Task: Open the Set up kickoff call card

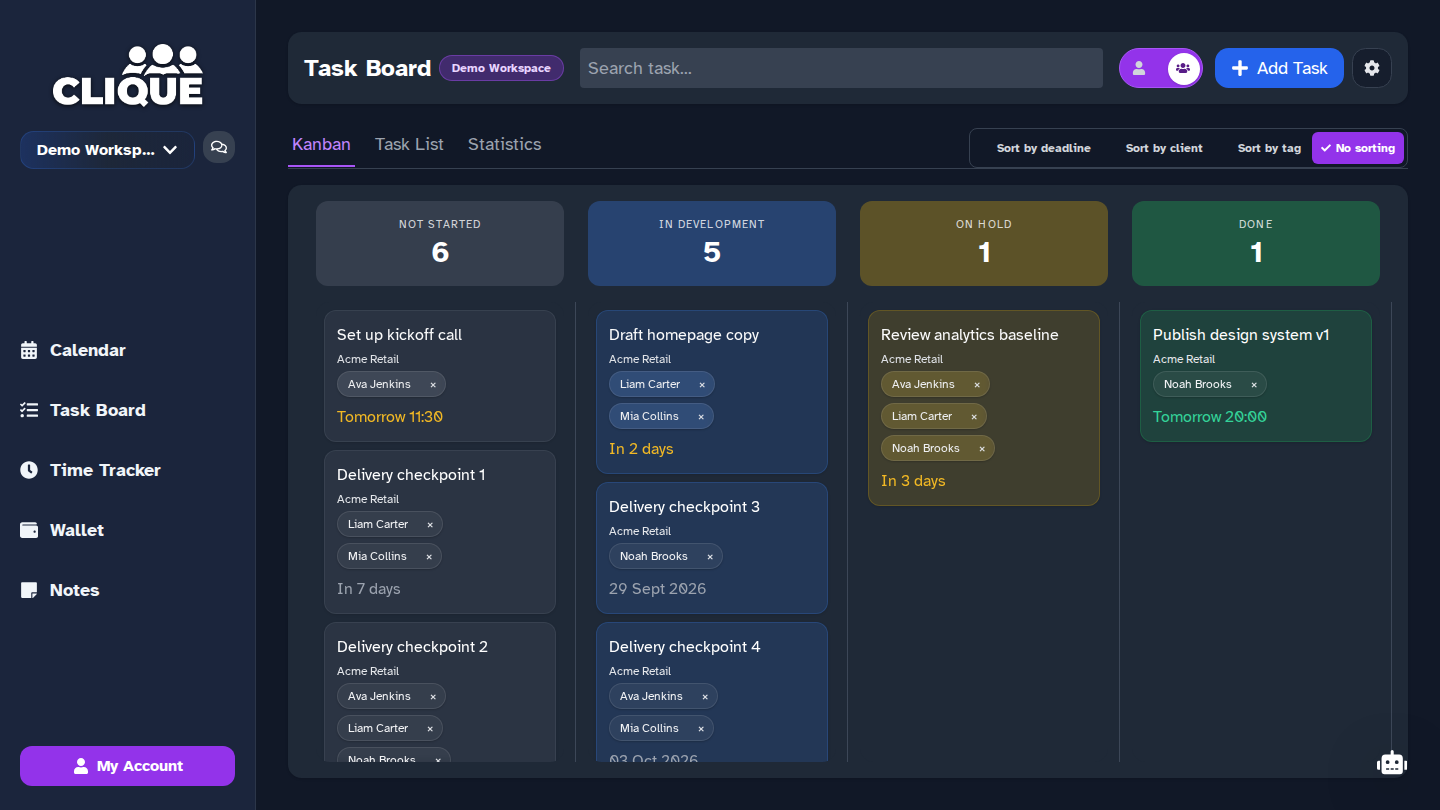Action: pyautogui.click(x=440, y=376)
